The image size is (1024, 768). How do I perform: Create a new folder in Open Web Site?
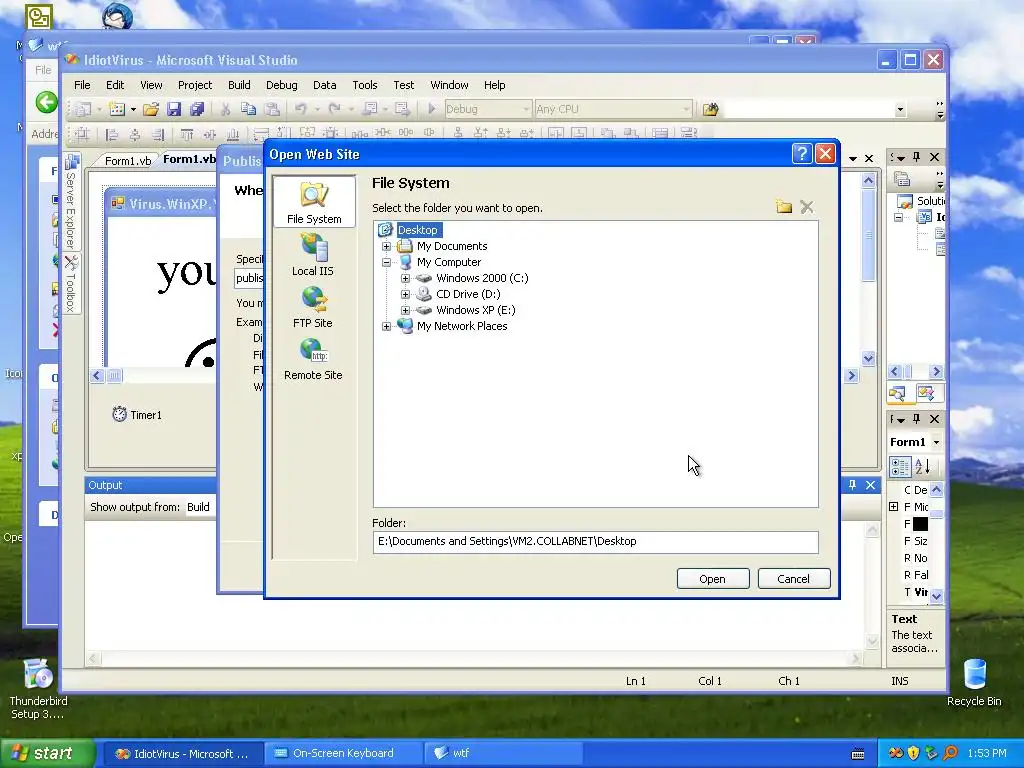pyautogui.click(x=784, y=208)
